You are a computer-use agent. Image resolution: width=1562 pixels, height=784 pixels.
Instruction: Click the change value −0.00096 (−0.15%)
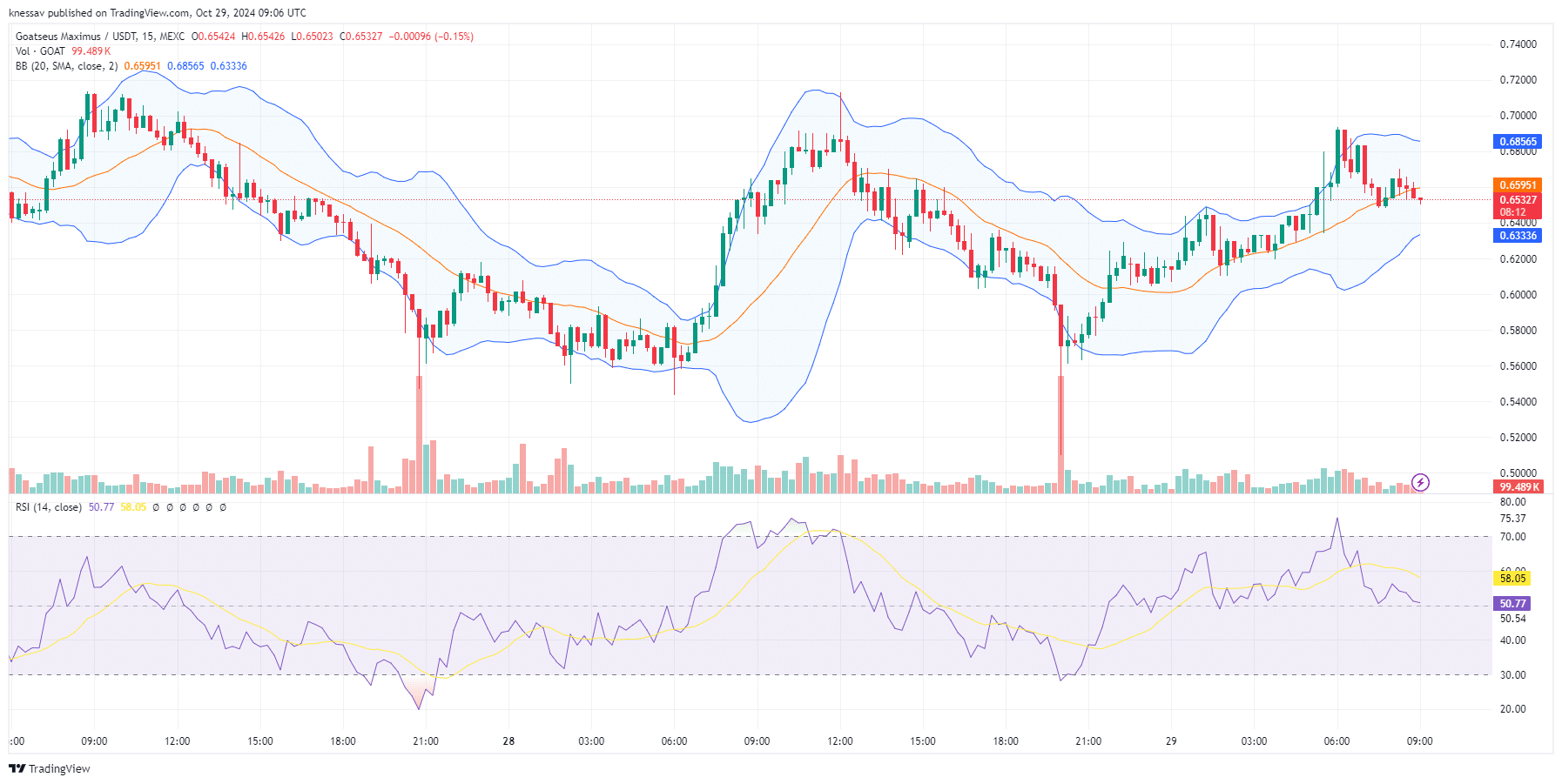(x=431, y=37)
